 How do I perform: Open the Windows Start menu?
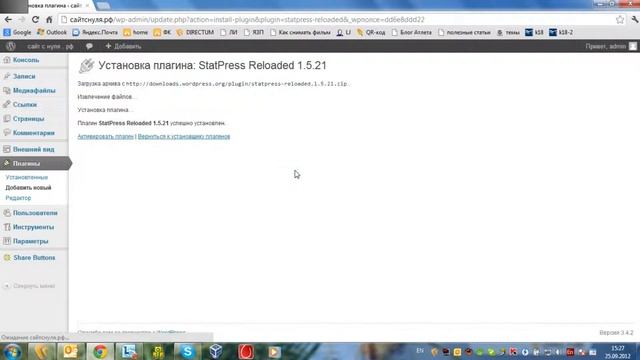click(x=13, y=351)
